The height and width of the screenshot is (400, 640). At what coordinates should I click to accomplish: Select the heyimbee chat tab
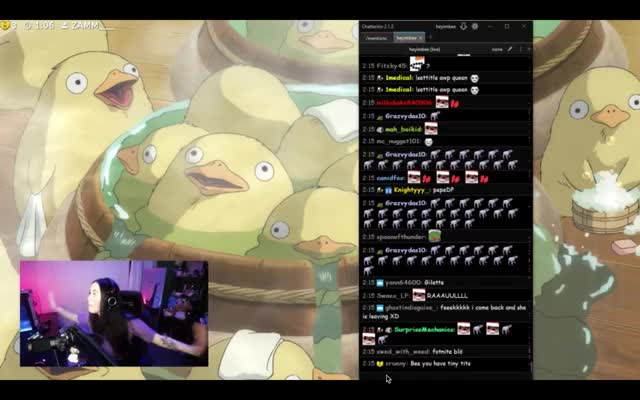[x=407, y=38]
